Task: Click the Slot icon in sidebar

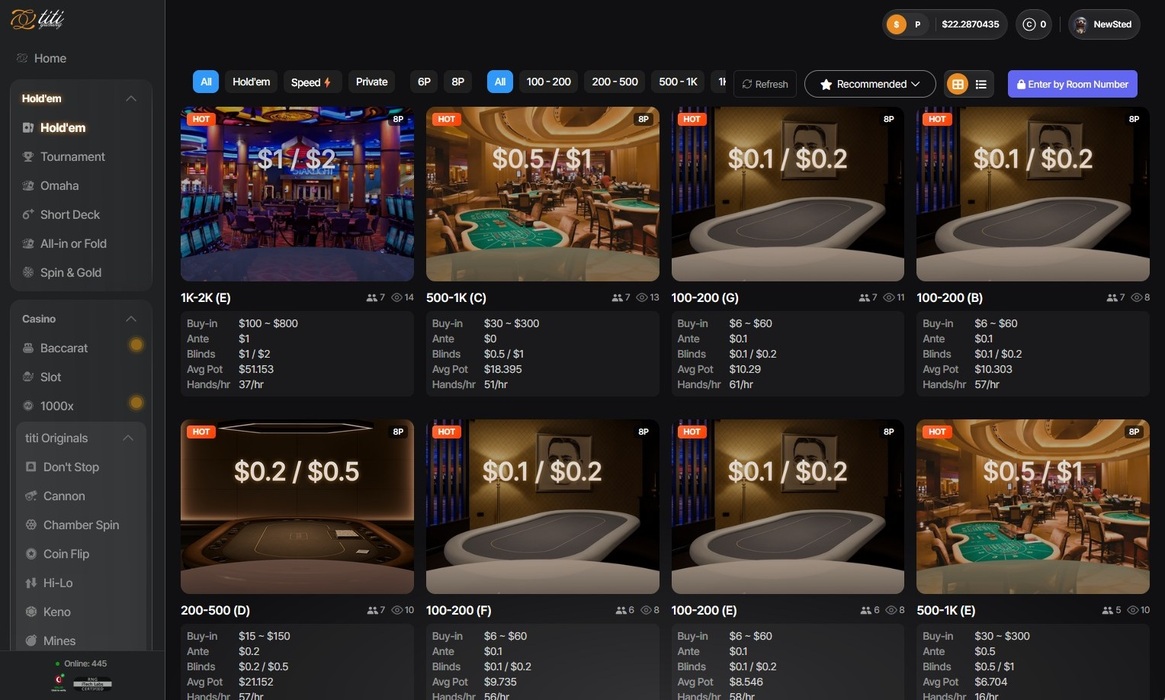Action: pyautogui.click(x=28, y=377)
